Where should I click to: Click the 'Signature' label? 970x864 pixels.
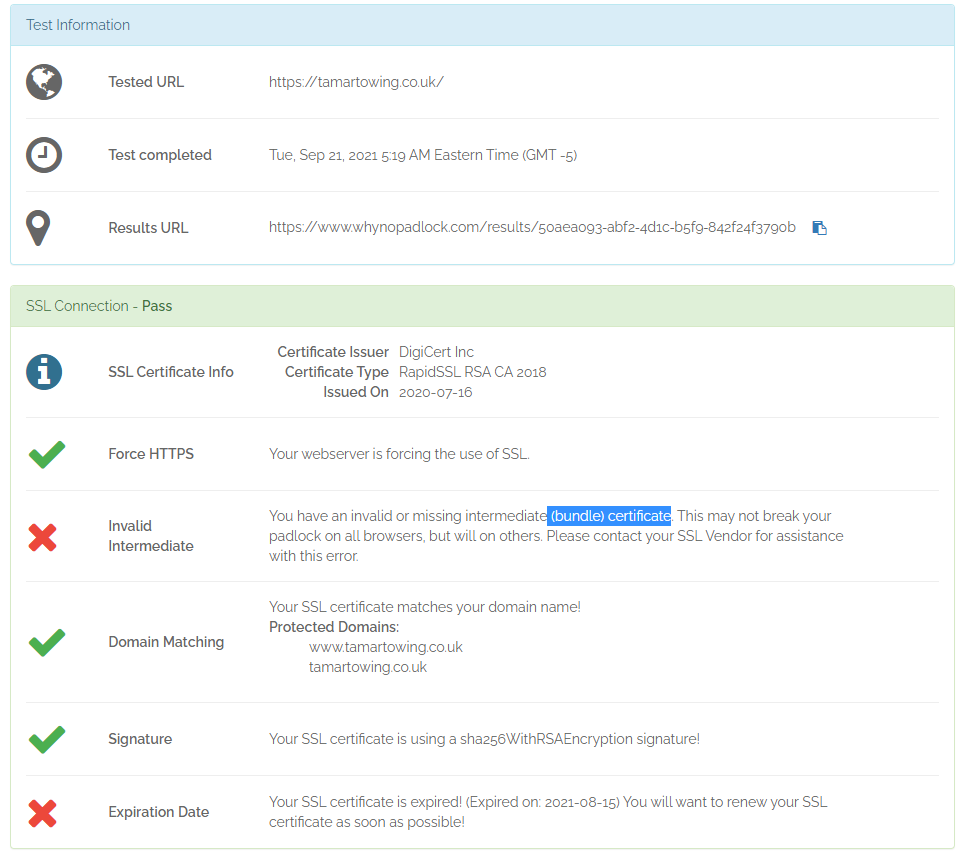(x=140, y=739)
